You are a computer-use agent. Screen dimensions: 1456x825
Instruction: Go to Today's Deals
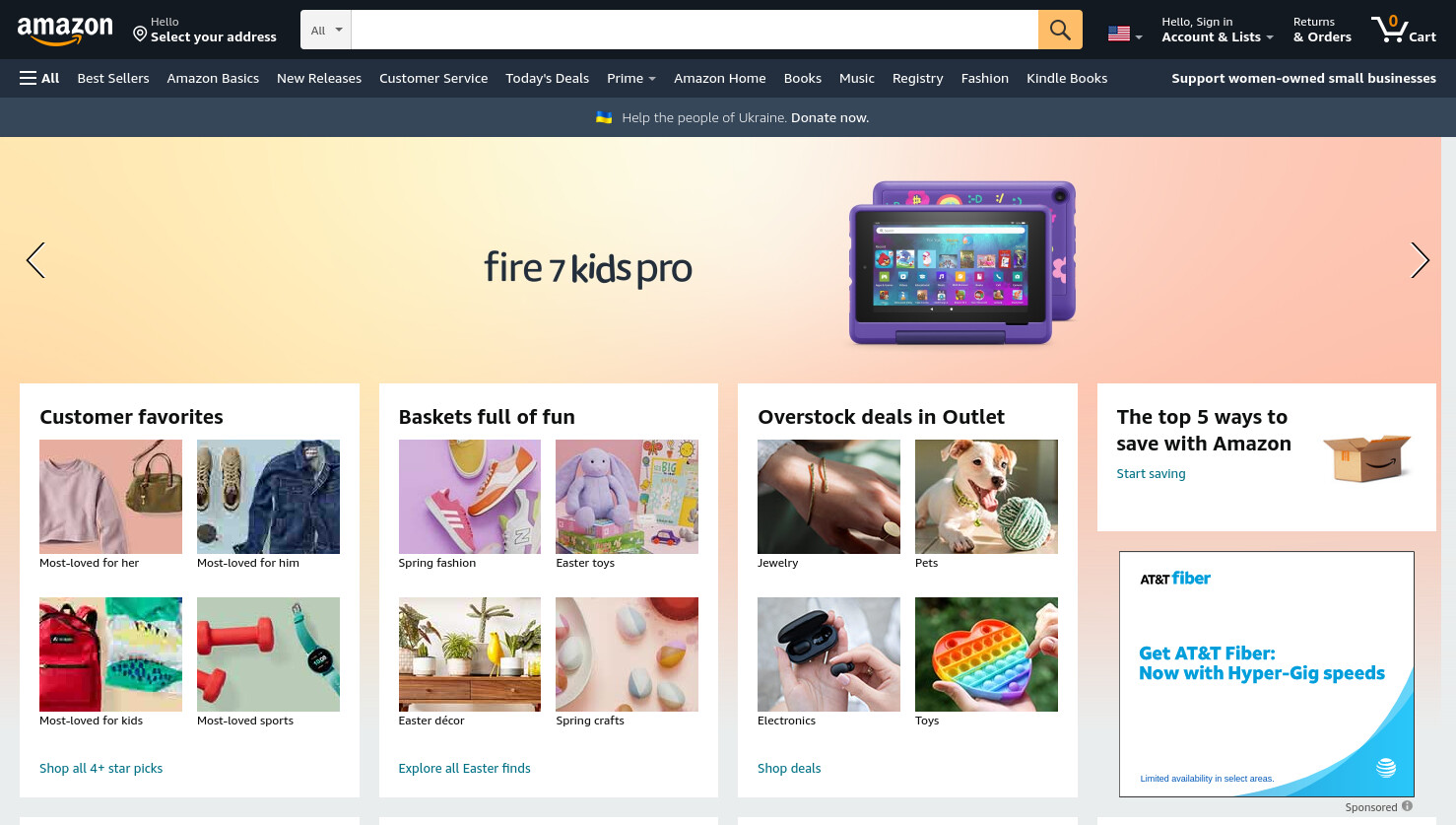(547, 78)
